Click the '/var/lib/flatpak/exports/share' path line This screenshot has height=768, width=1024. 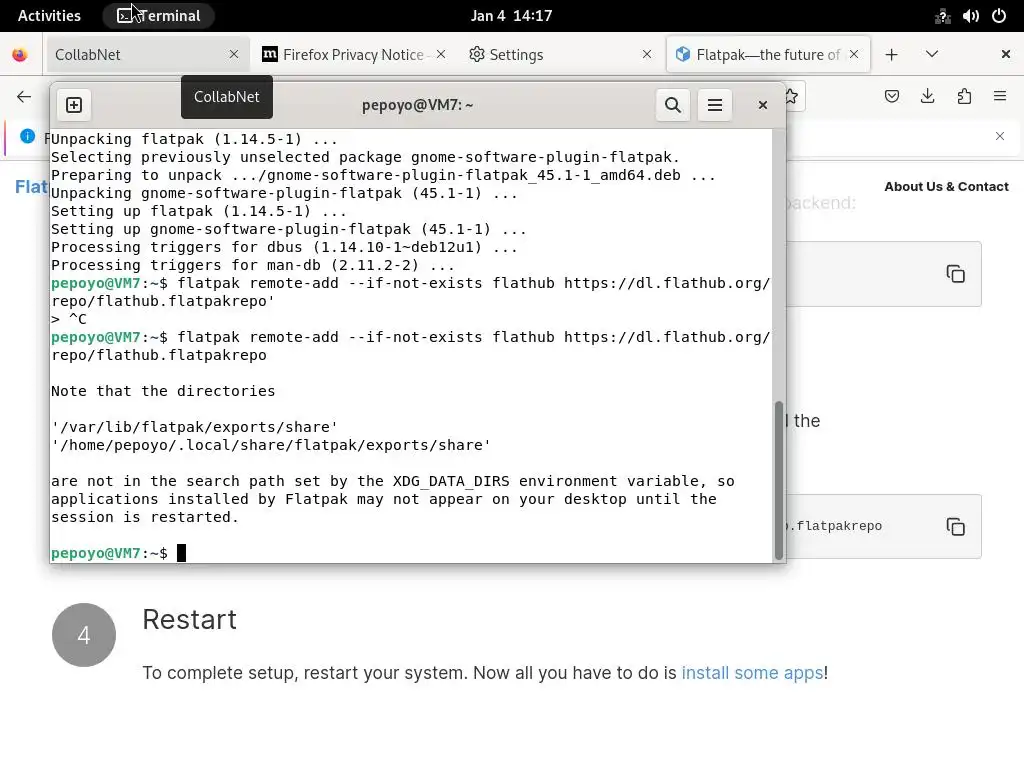point(195,427)
